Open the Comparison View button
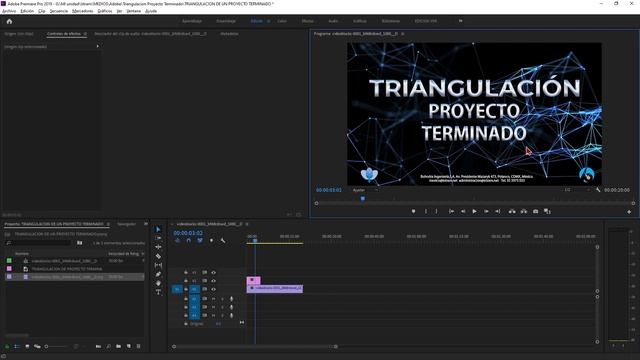 tap(547, 211)
